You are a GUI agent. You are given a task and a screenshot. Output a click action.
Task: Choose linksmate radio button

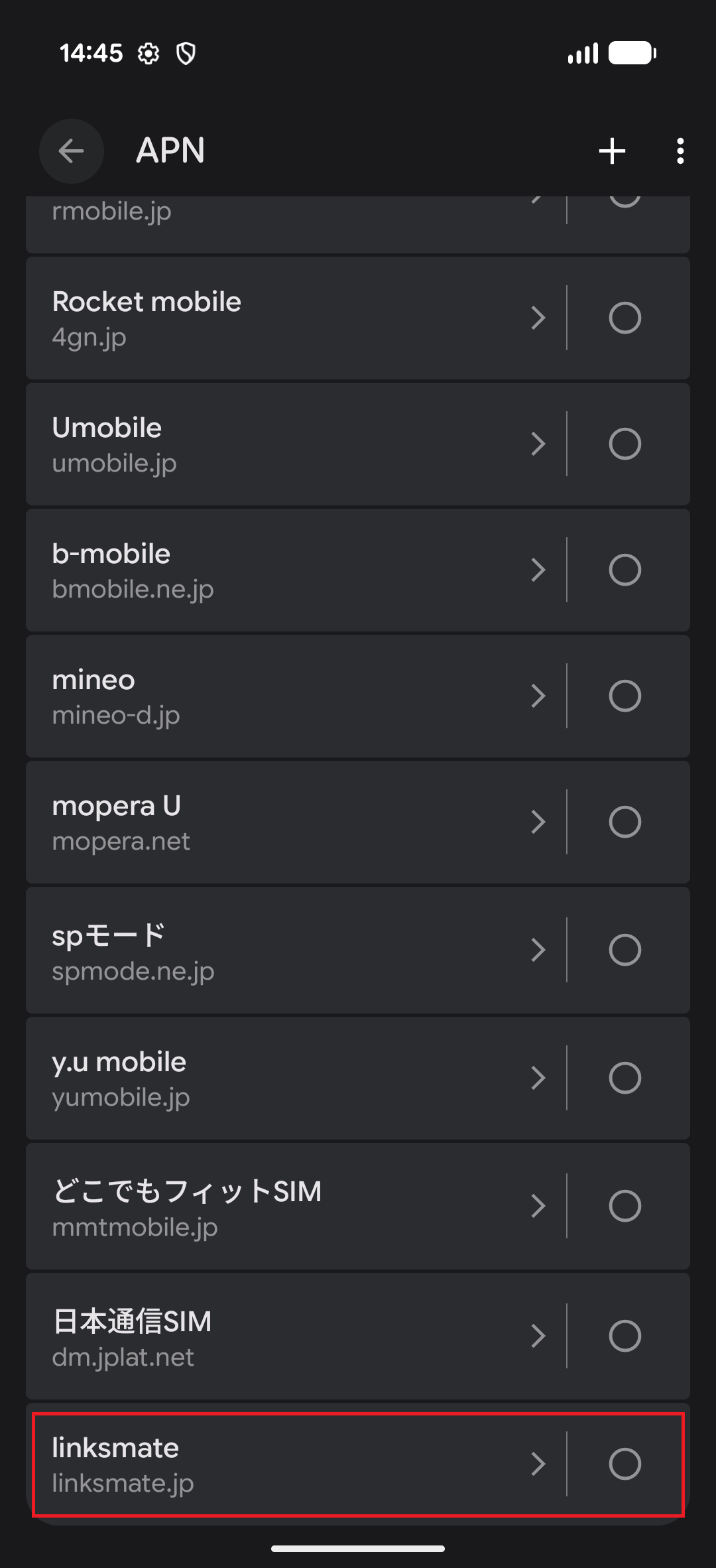coord(625,1464)
